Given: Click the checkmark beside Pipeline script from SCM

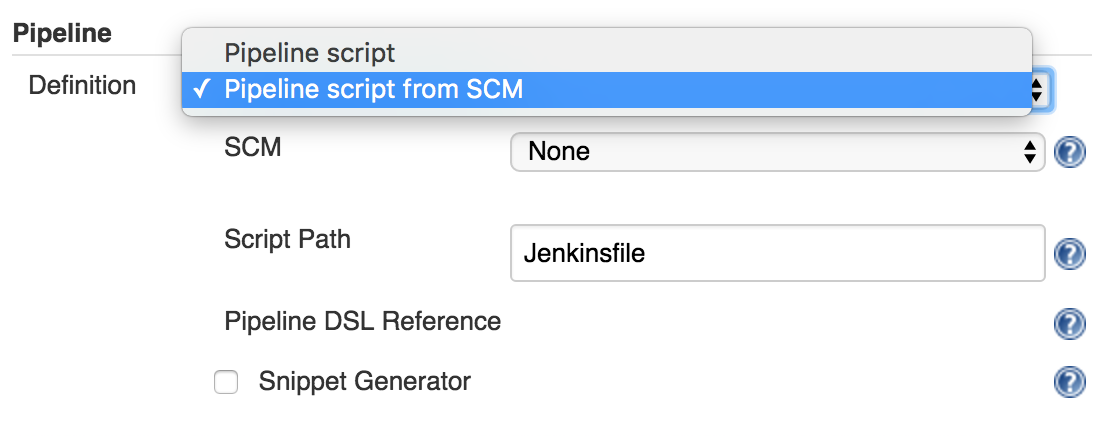Looking at the screenshot, I should coord(202,90).
